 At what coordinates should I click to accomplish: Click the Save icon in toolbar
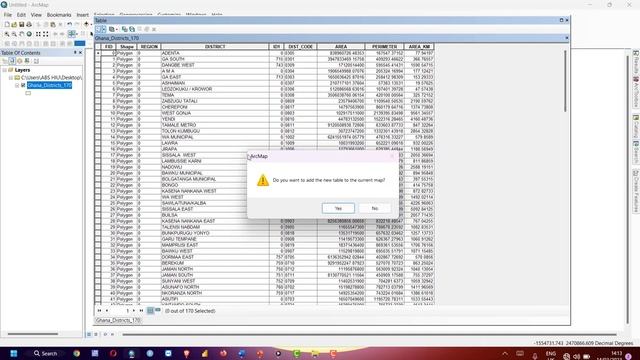[22, 24]
